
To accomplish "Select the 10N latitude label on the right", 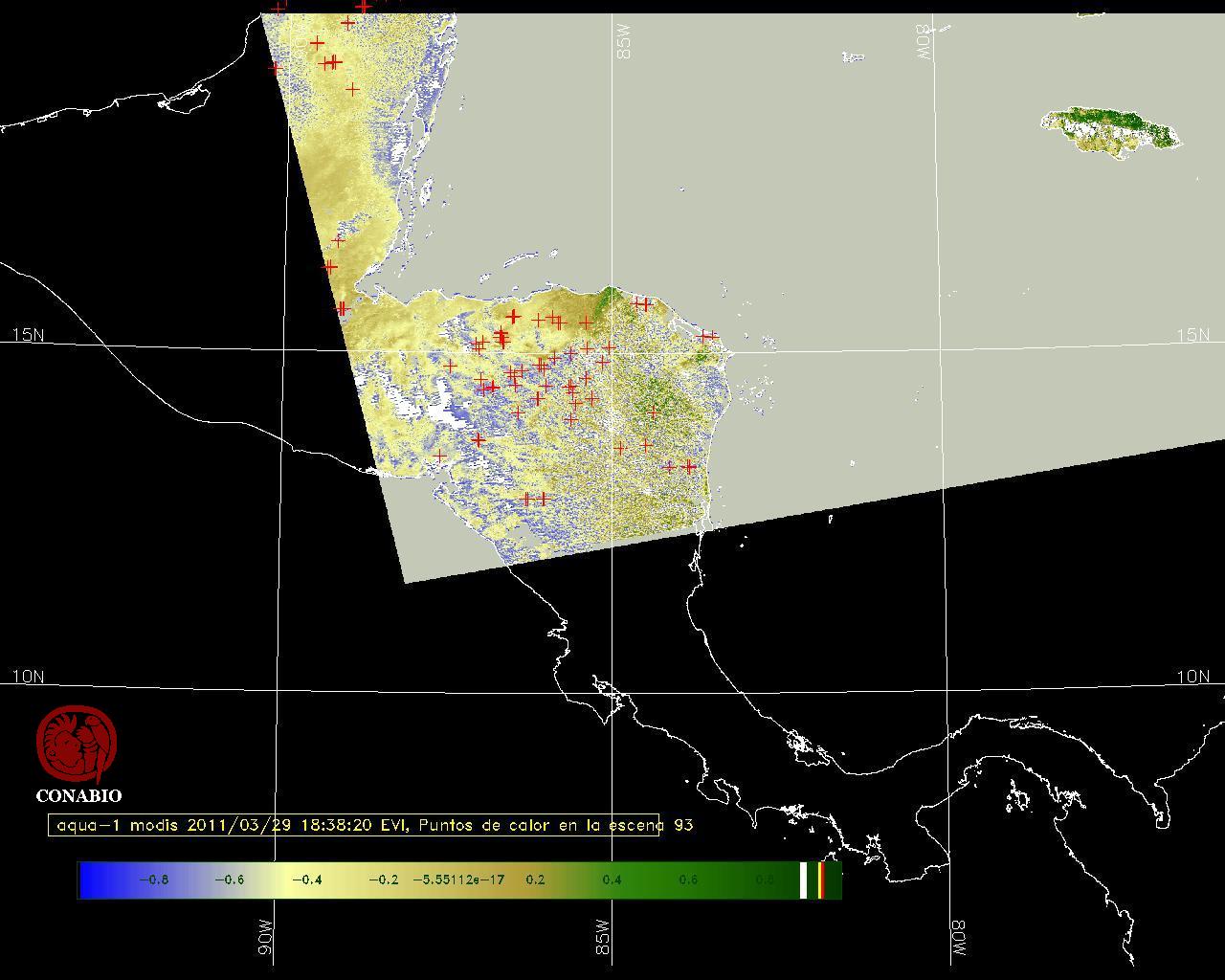I will pos(1192,677).
